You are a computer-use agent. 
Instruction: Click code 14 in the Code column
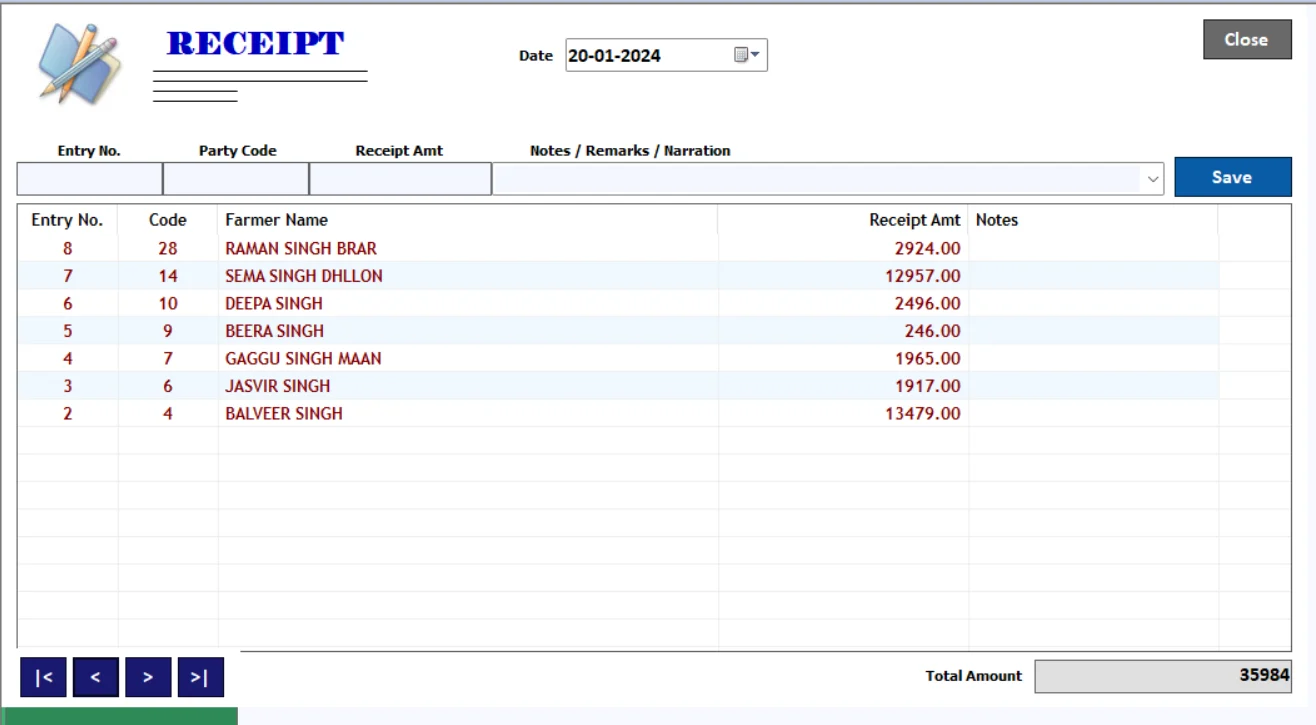click(x=168, y=276)
